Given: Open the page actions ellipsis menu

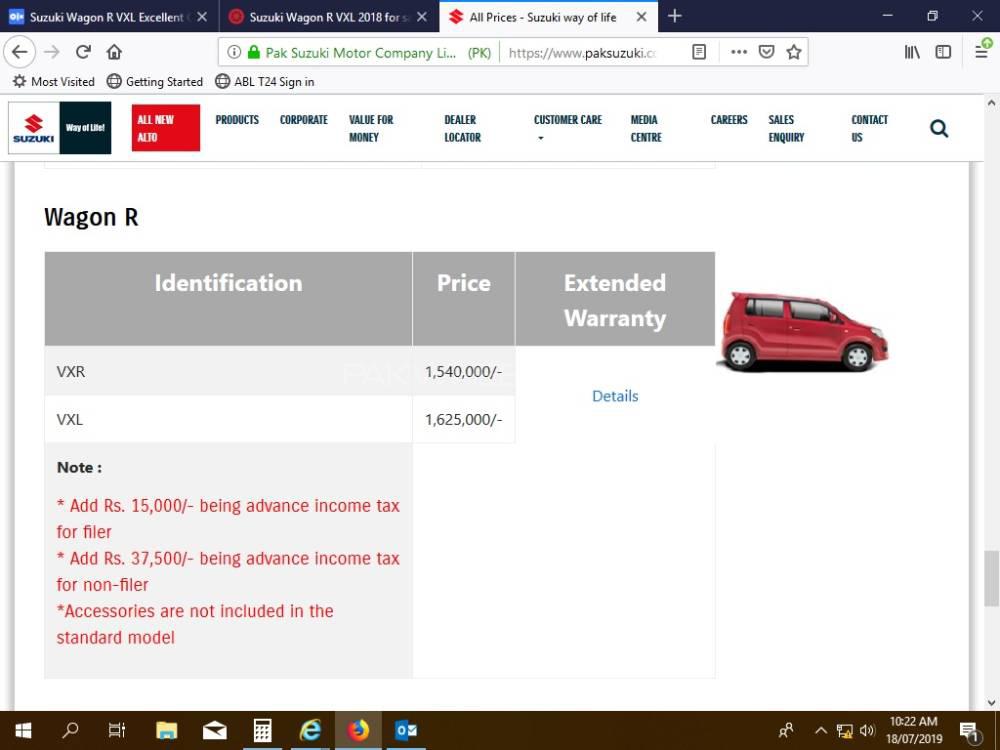Looking at the screenshot, I should pos(739,51).
